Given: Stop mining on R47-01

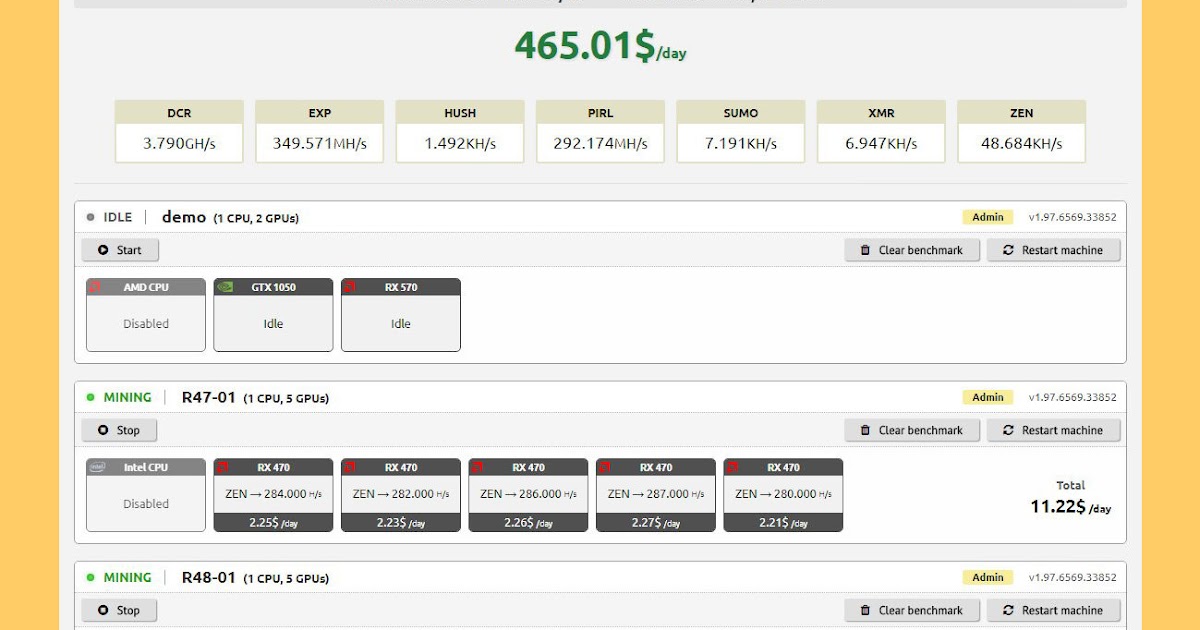Looking at the screenshot, I should [119, 430].
